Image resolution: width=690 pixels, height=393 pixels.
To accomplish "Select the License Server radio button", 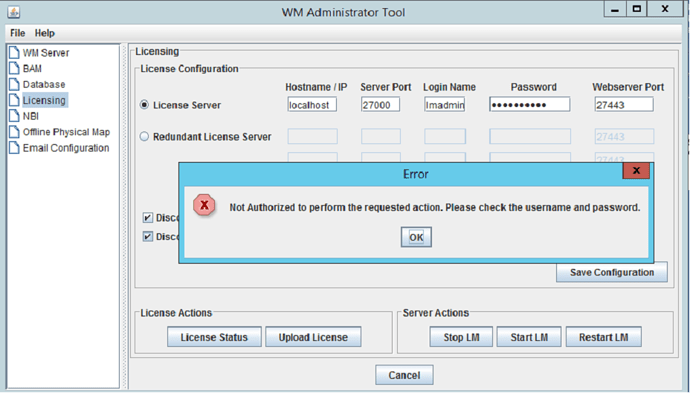I will coord(144,105).
